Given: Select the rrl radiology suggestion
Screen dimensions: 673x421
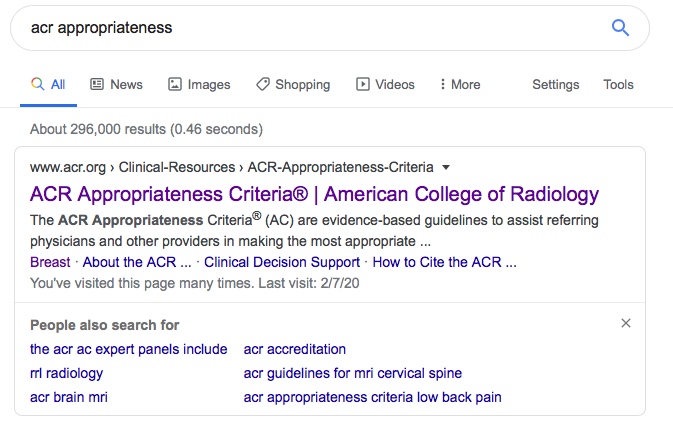Looking at the screenshot, I should coord(67,373).
